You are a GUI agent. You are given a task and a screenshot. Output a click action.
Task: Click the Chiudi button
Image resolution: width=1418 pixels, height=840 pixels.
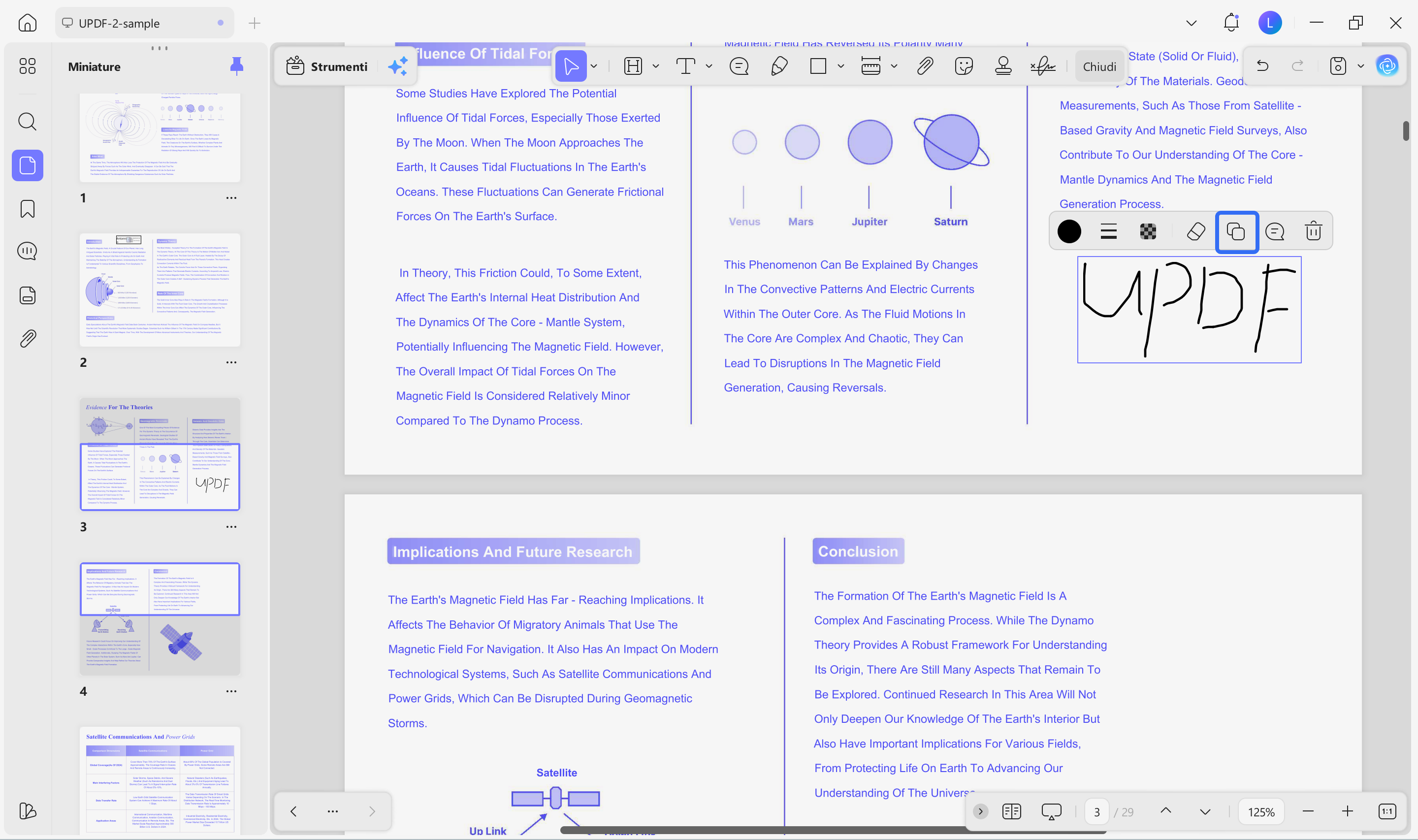tap(1099, 67)
